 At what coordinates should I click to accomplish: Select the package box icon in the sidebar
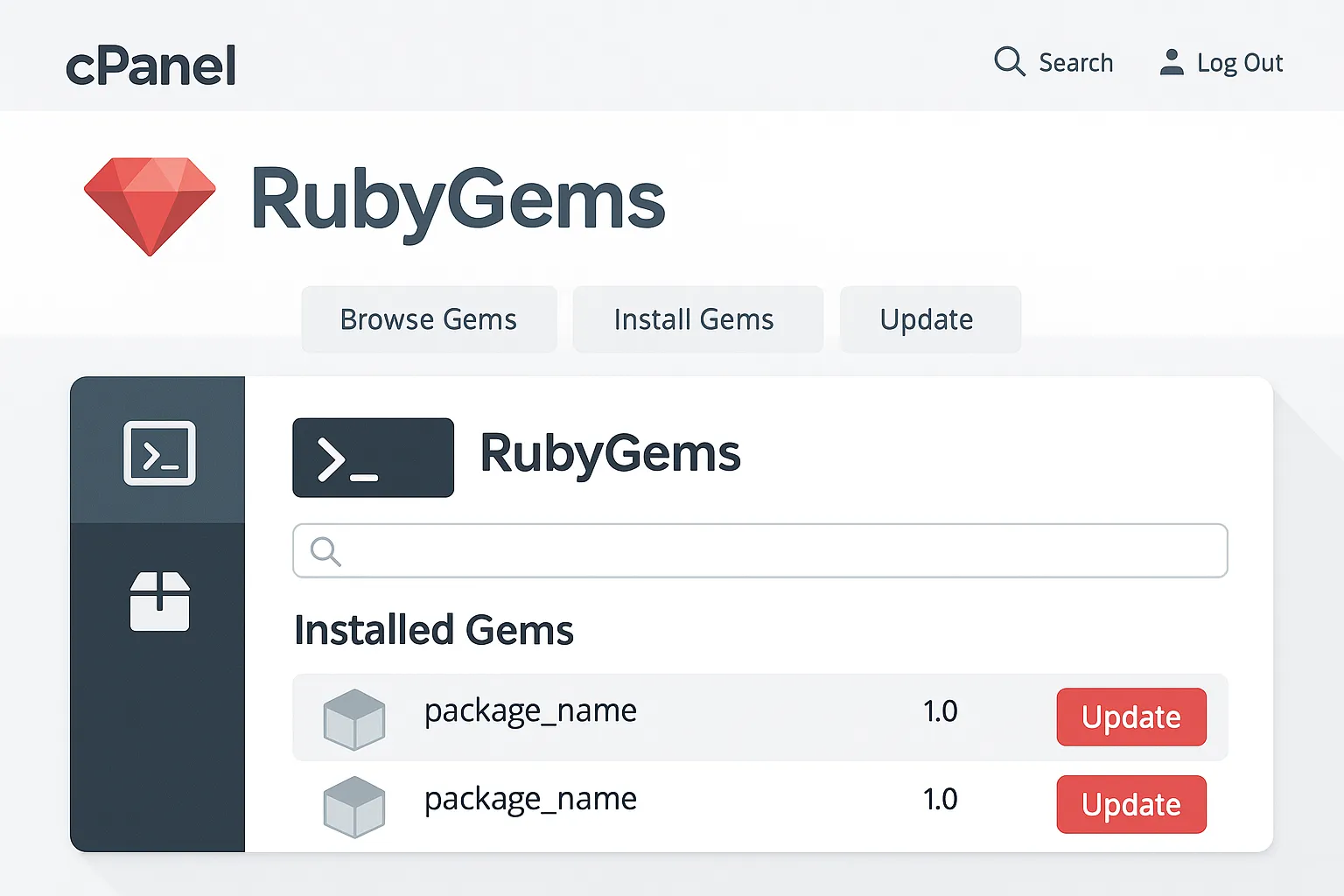159,602
